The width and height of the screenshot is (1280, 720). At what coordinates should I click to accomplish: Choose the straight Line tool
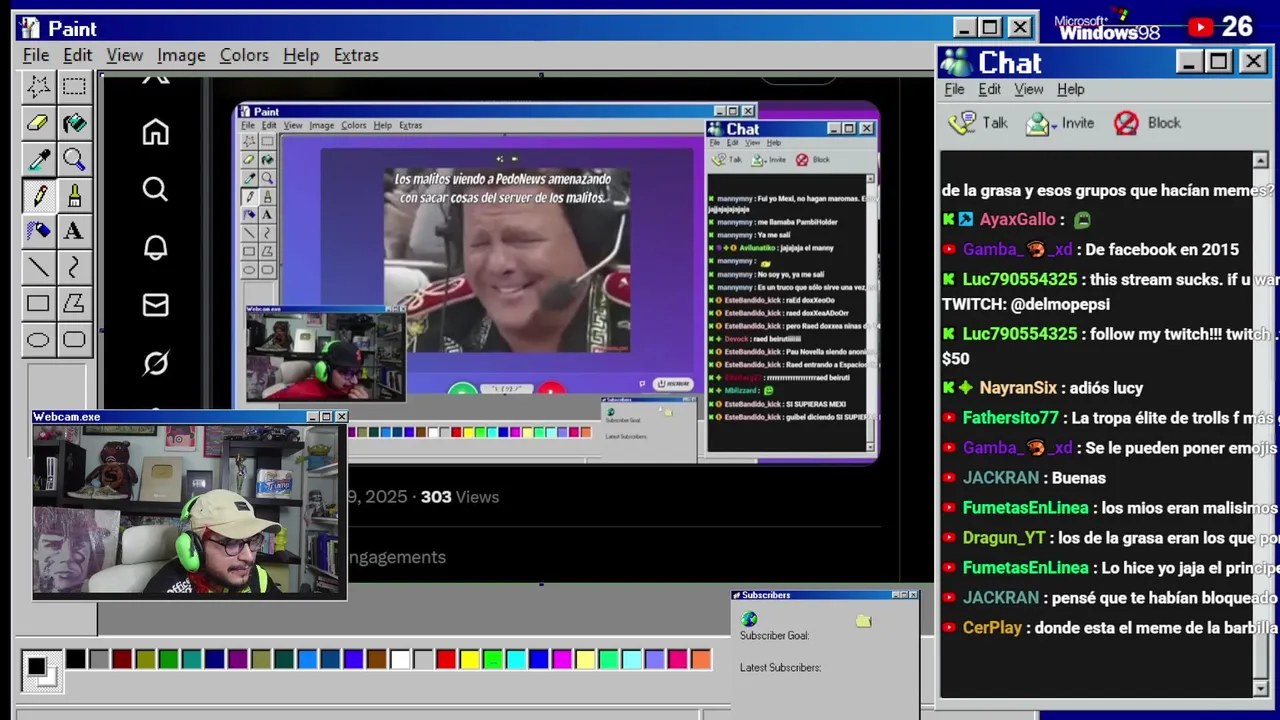(x=38, y=267)
